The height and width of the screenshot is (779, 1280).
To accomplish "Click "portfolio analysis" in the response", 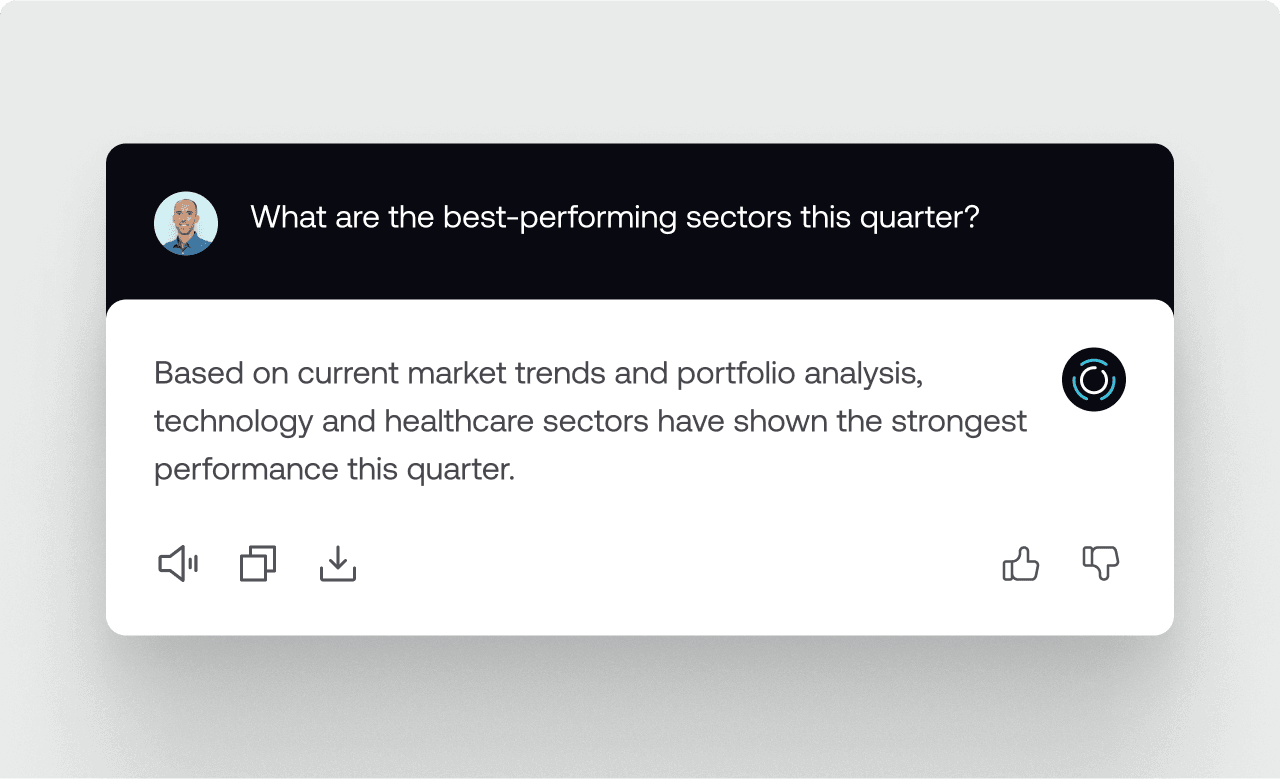I will click(x=798, y=374).
